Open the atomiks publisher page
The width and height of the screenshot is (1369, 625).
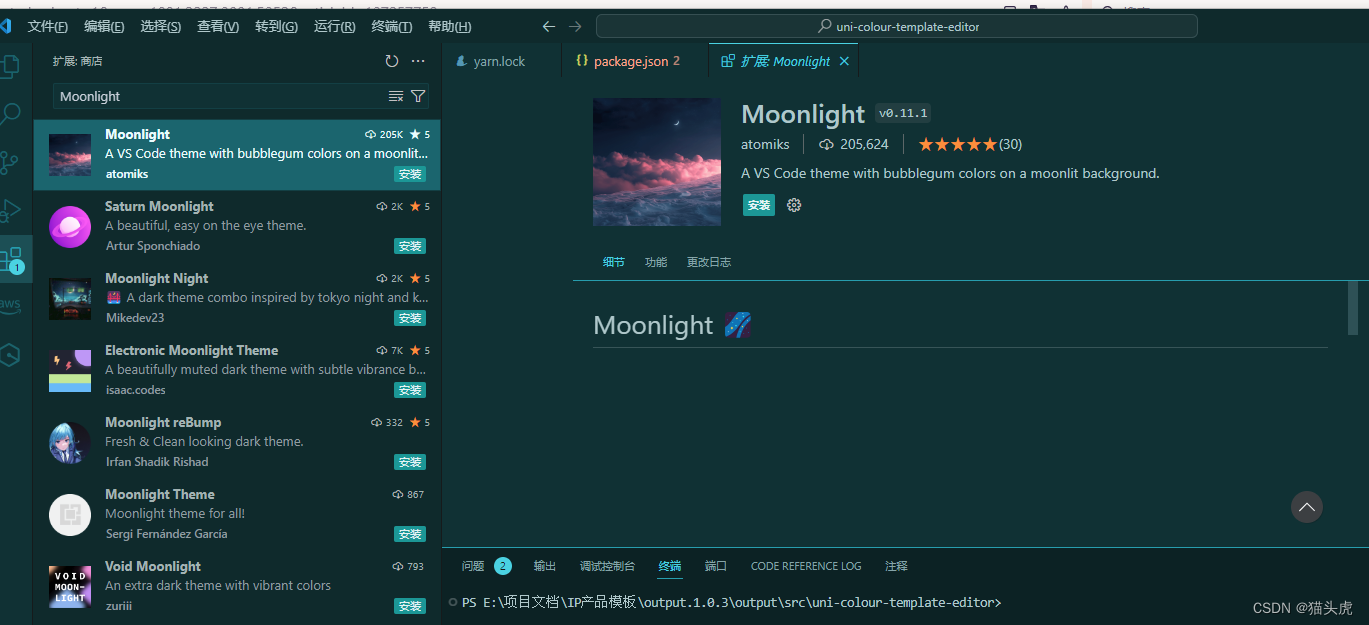[x=765, y=144]
